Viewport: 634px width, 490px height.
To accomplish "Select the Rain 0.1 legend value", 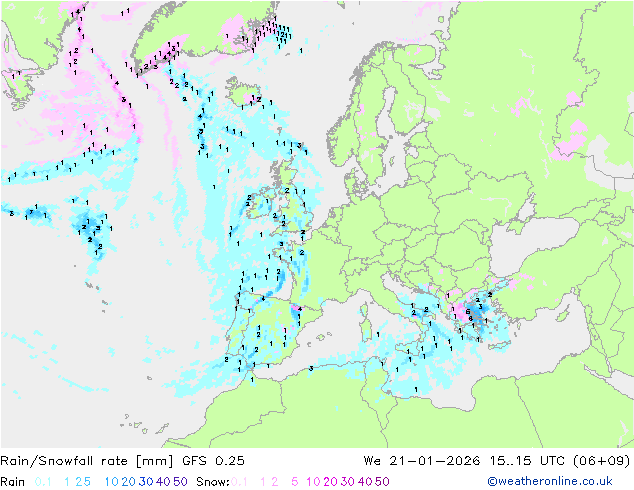I will (43, 482).
